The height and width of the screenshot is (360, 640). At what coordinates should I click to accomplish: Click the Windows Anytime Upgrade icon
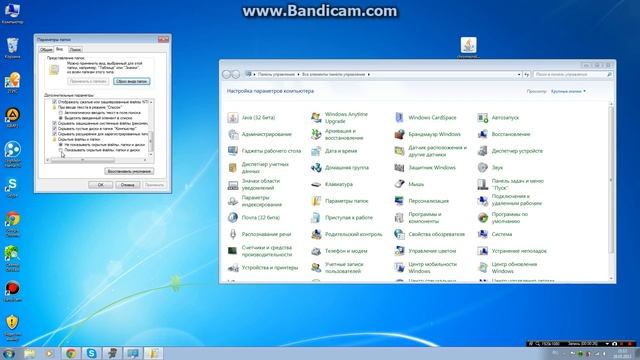(x=316, y=118)
